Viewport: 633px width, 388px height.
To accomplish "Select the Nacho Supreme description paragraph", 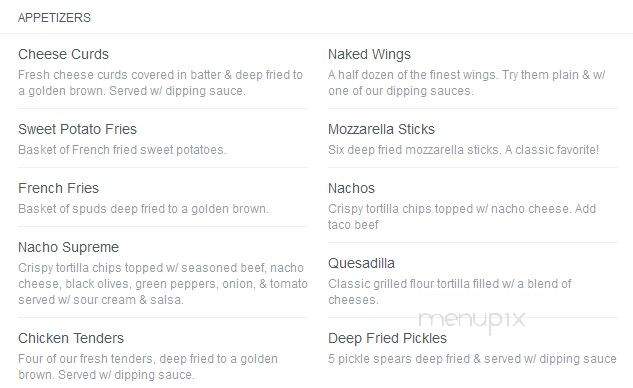I will click(x=163, y=284).
